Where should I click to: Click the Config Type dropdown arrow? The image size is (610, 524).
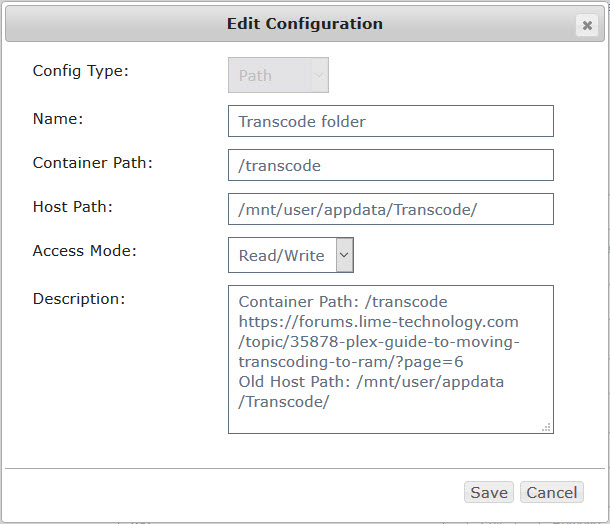point(319,75)
